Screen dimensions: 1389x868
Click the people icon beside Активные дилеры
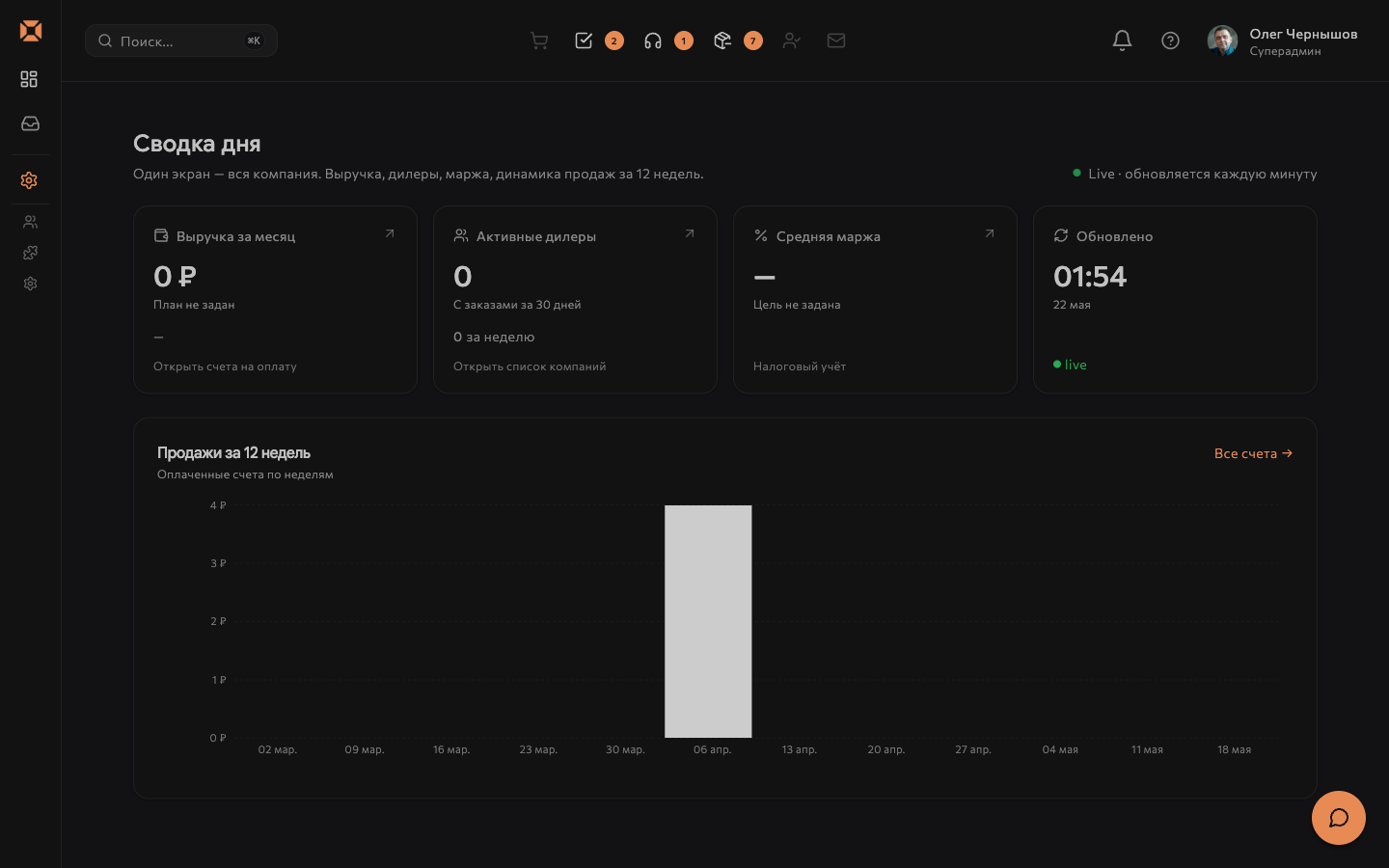461,235
